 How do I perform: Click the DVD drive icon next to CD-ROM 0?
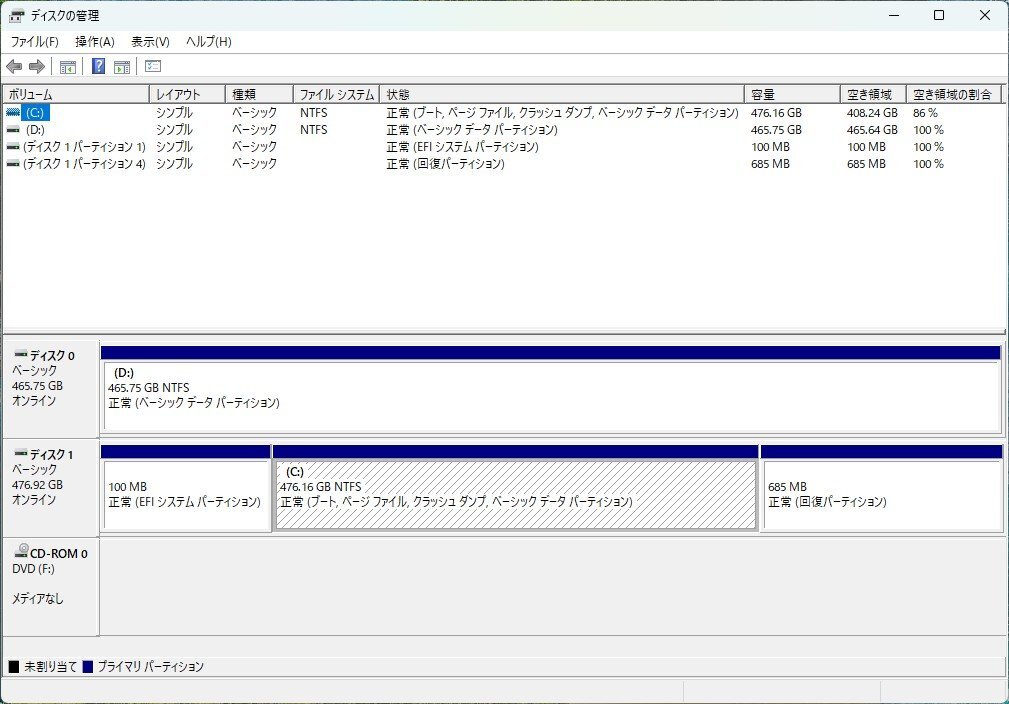(x=21, y=551)
